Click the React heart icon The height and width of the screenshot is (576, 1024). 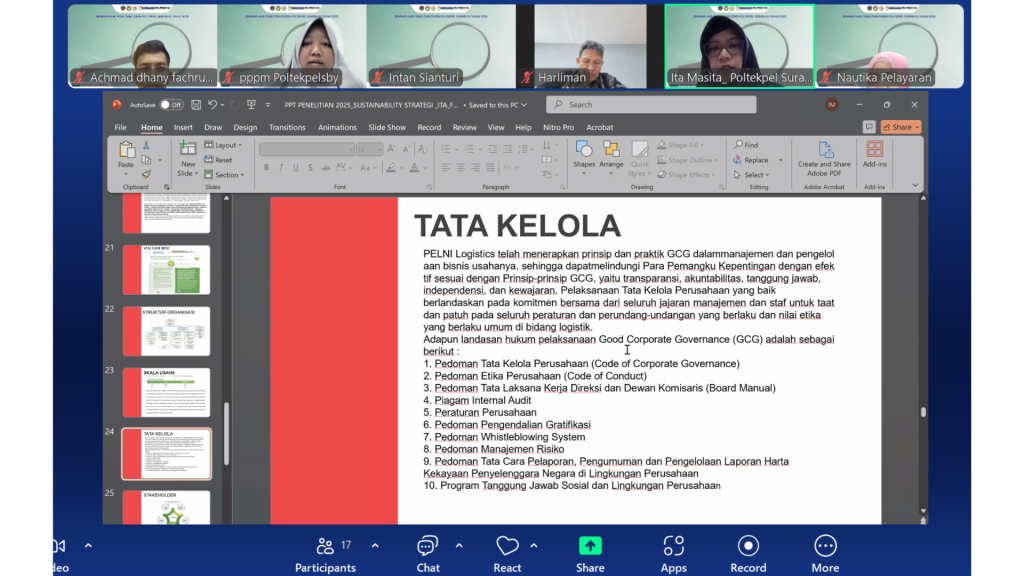coord(507,546)
